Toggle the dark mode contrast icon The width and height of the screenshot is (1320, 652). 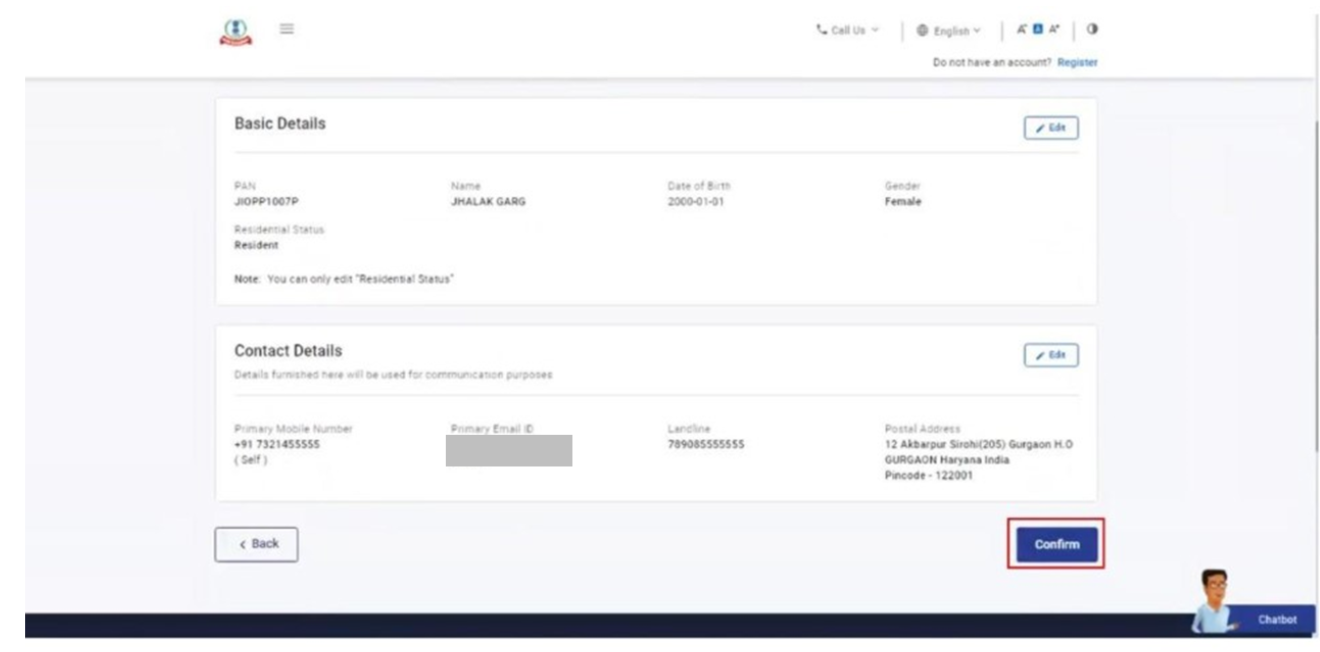(1091, 29)
